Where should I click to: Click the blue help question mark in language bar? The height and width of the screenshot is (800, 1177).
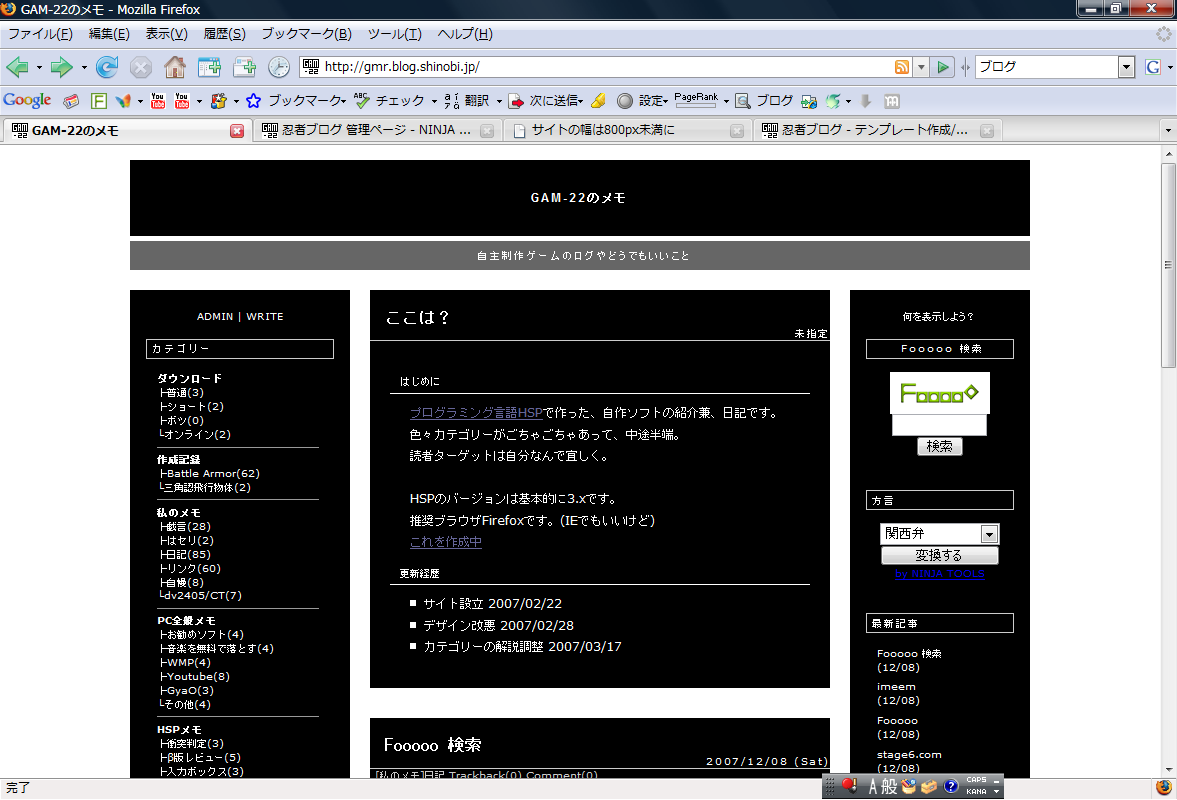(x=950, y=786)
